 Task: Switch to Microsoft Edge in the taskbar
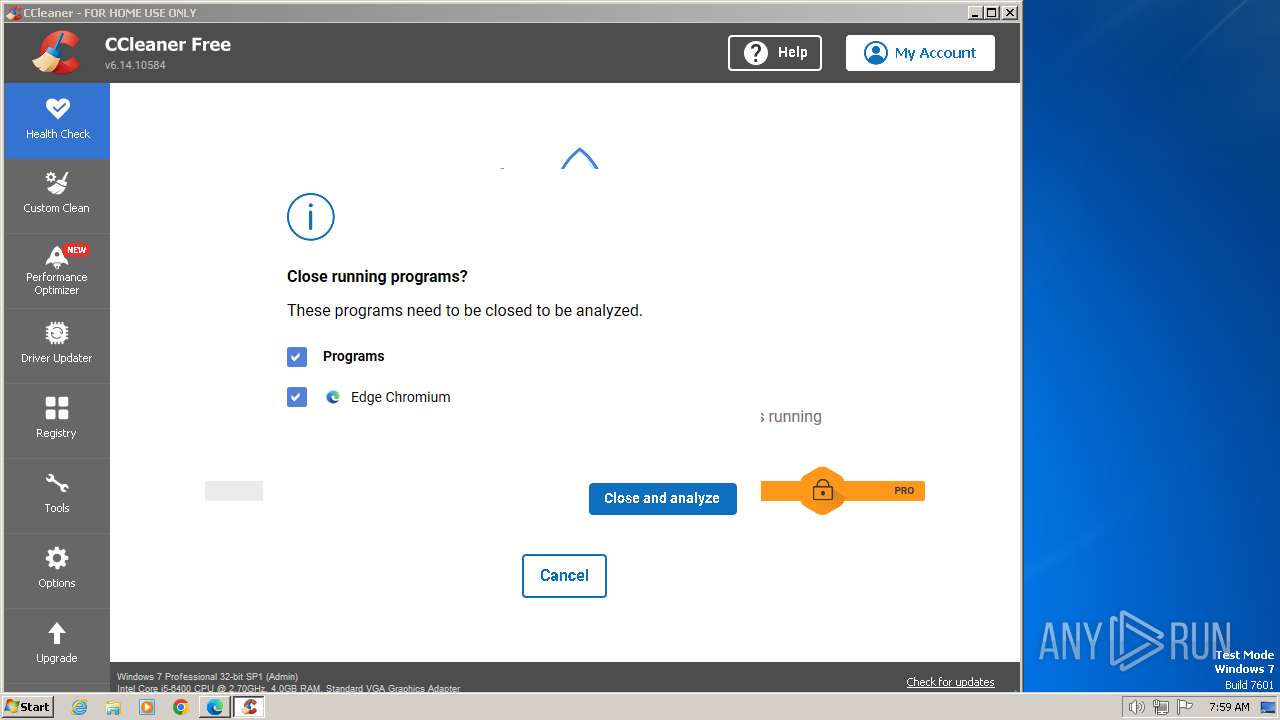(x=215, y=707)
